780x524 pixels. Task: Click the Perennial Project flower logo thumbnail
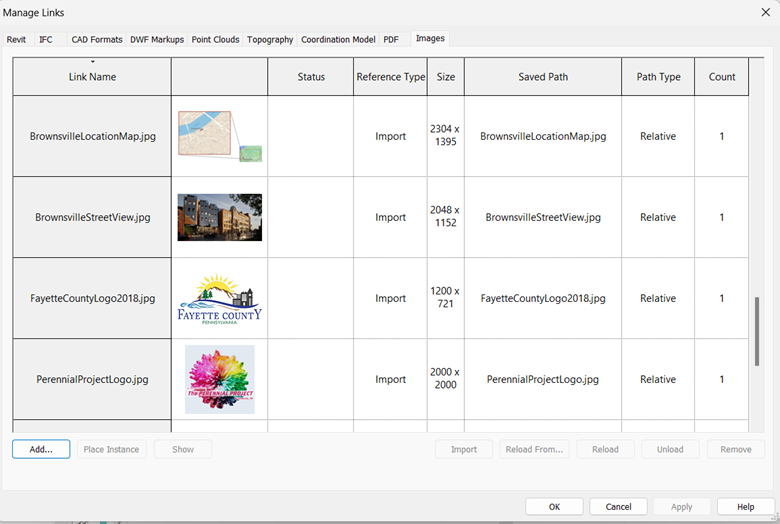click(x=220, y=379)
